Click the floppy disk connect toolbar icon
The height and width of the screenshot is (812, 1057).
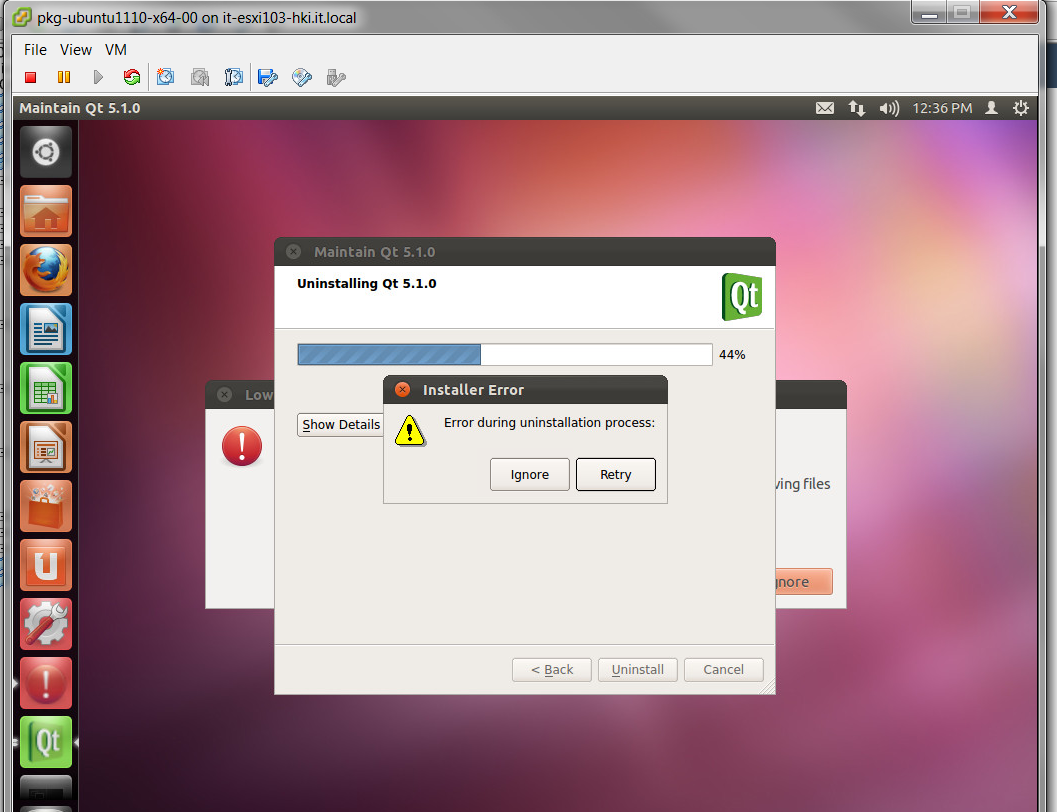point(267,77)
